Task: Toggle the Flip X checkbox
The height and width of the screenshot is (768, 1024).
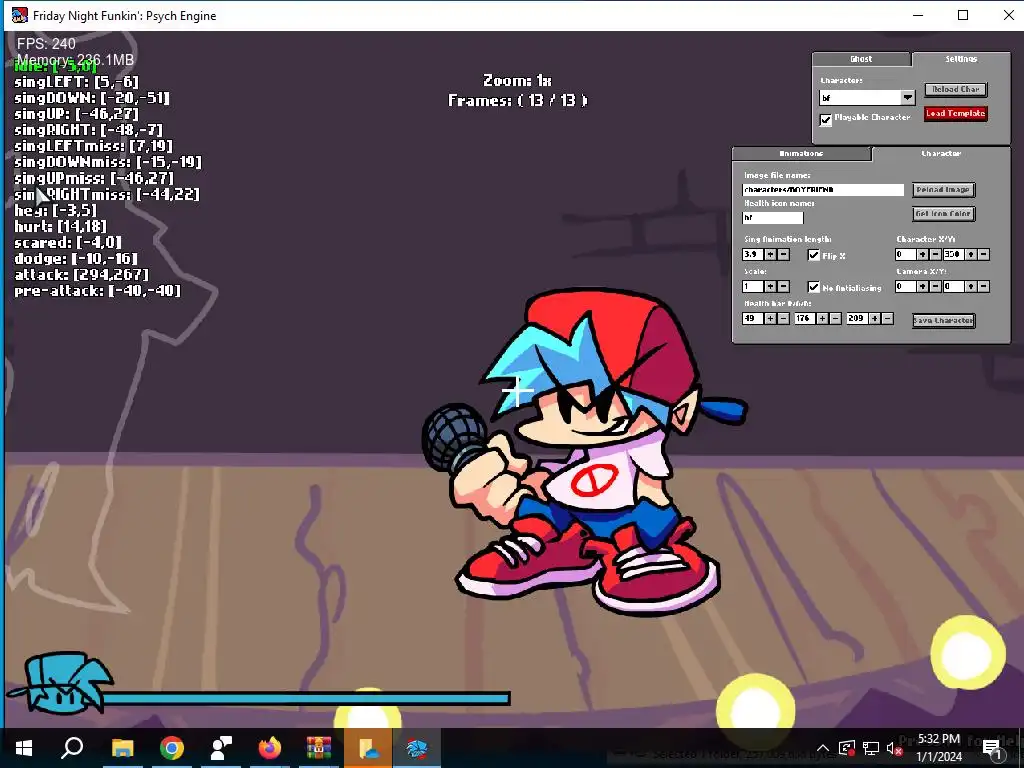Action: click(x=814, y=255)
